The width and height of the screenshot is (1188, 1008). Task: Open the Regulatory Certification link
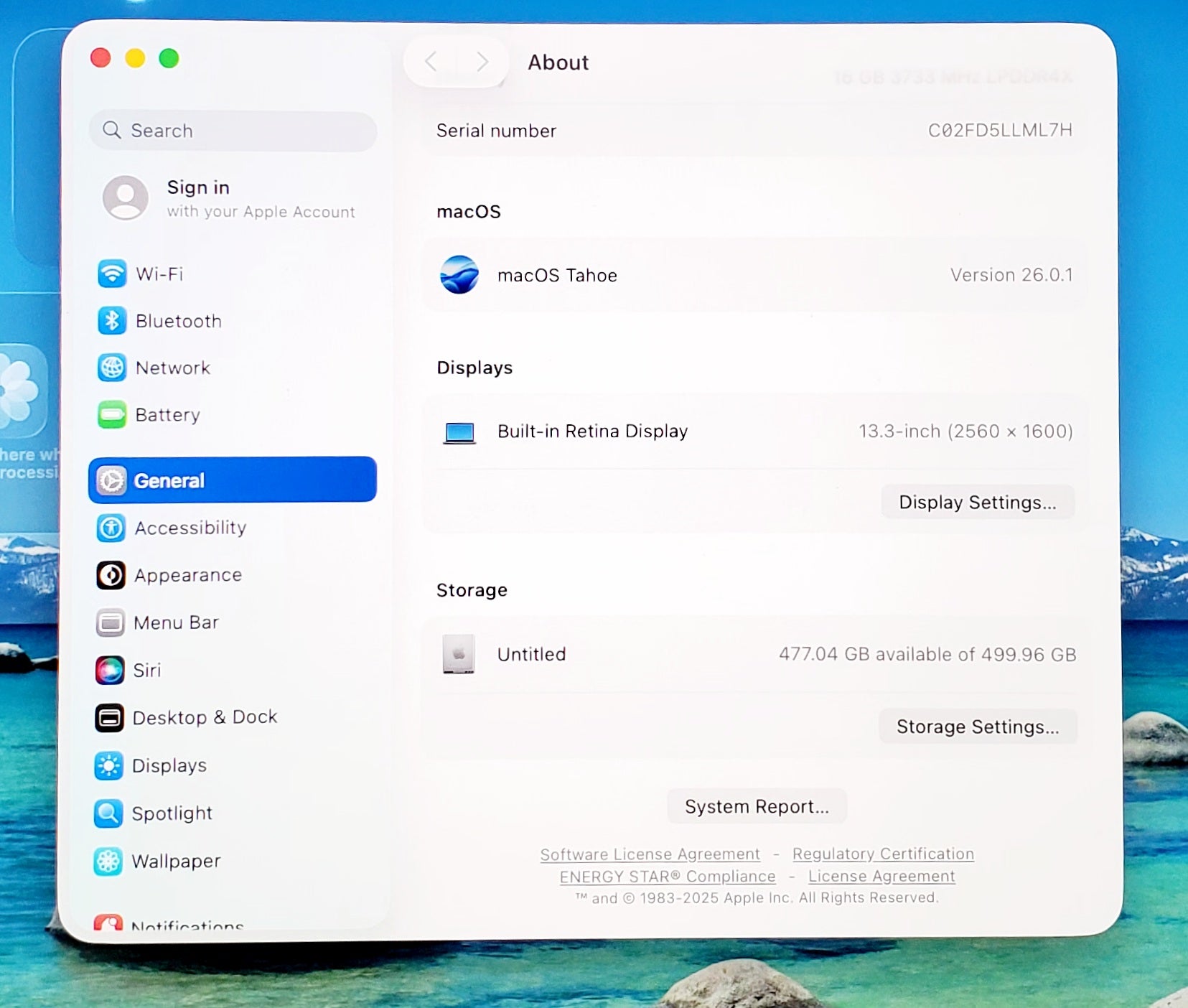(x=883, y=854)
